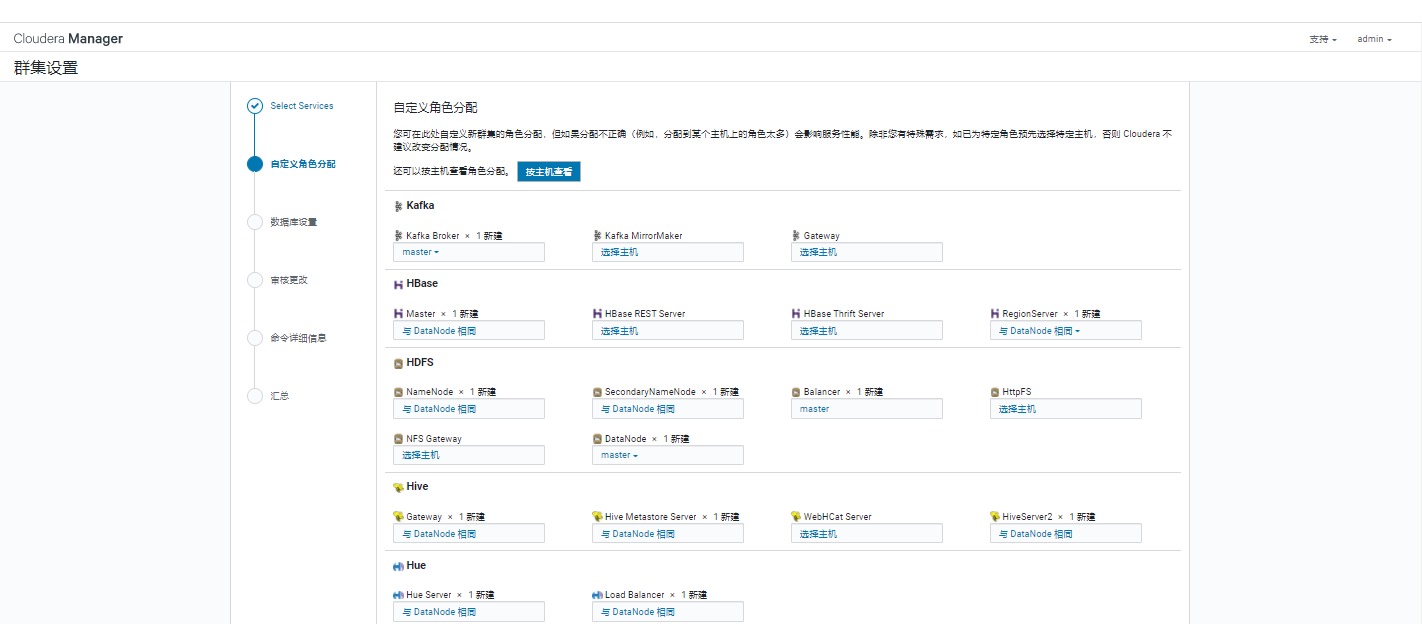Select the 审核更改 wizard step
The width and height of the screenshot is (1422, 624).
coord(289,280)
